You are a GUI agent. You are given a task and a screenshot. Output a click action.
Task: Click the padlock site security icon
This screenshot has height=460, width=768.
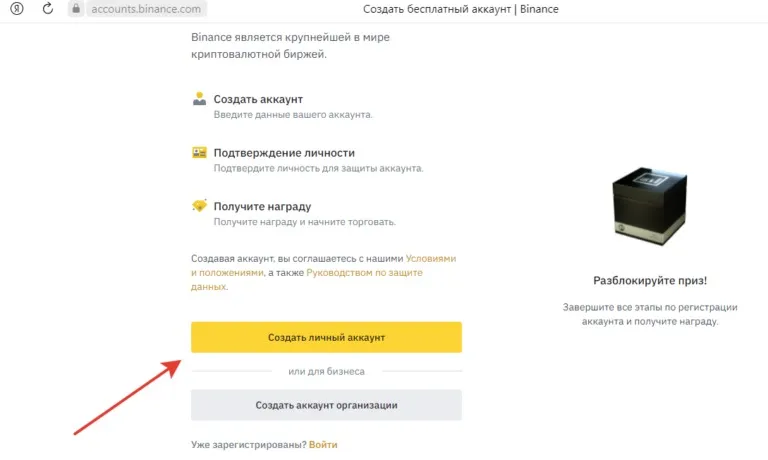pyautogui.click(x=74, y=9)
